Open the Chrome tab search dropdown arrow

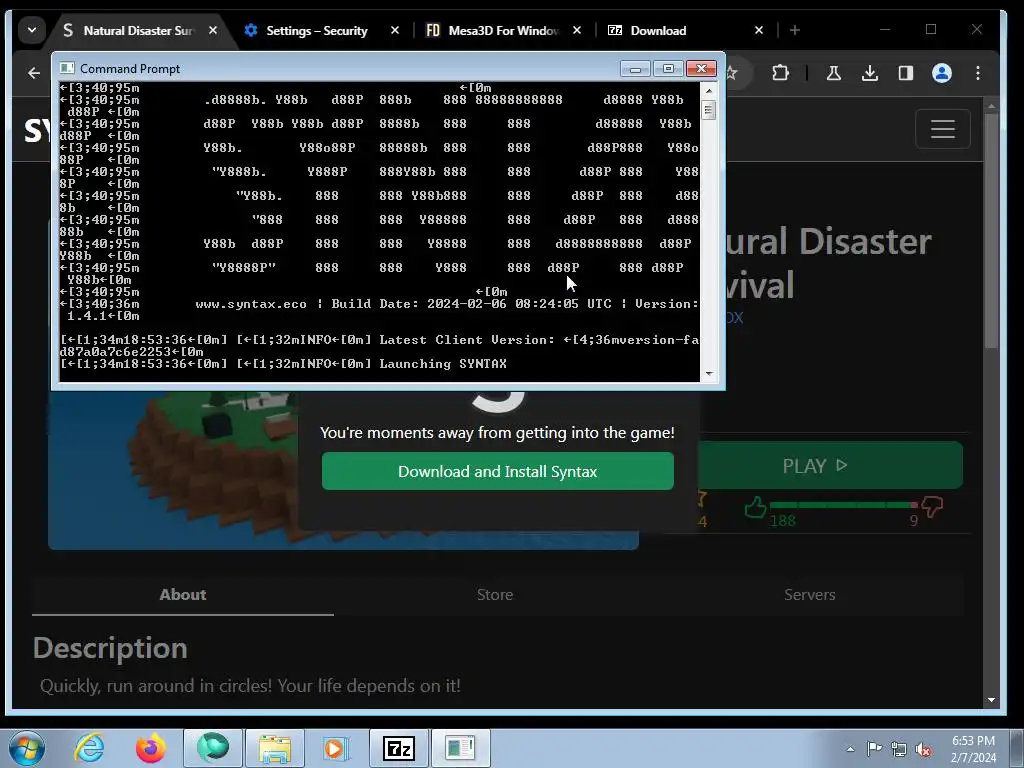tap(31, 30)
